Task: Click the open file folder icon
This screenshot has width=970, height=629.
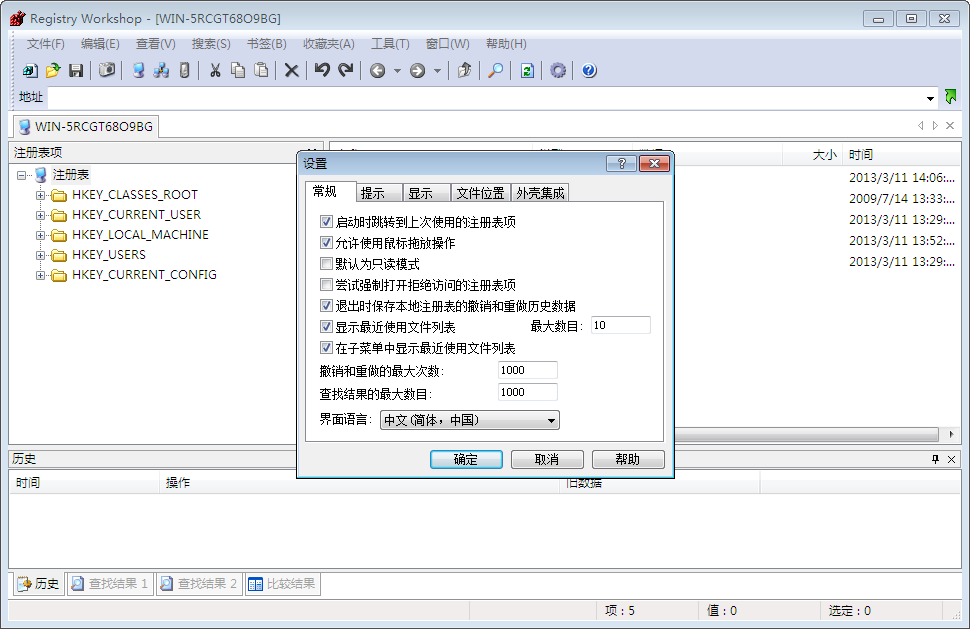Action: (53, 71)
